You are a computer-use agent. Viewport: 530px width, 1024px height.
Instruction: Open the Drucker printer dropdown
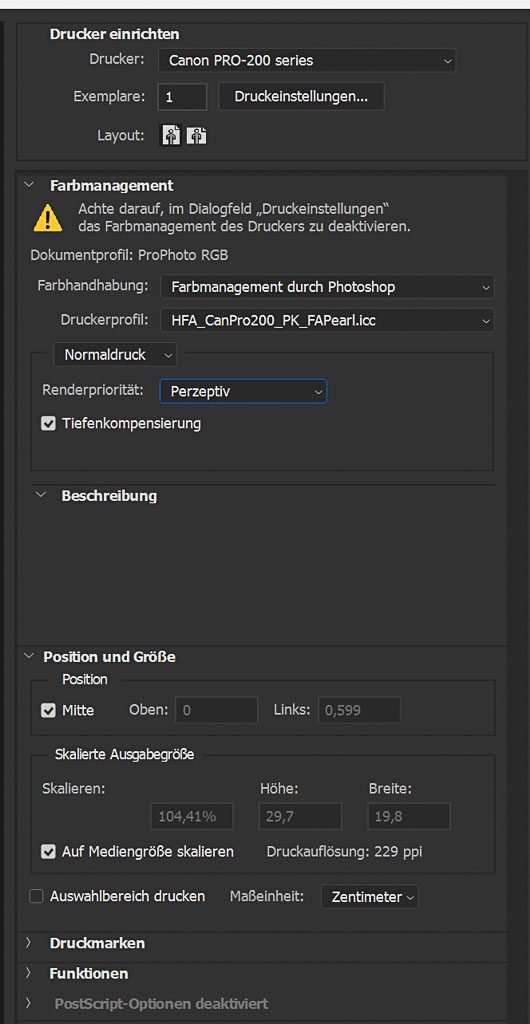point(307,61)
